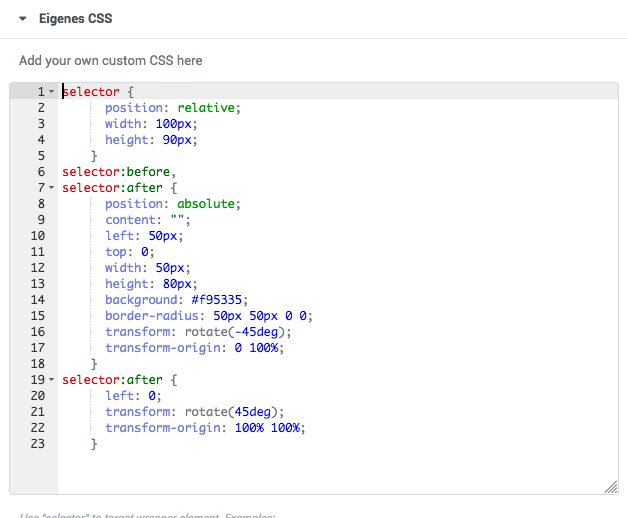Click 'transform-origin: 100% 100%' line
The image size is (627, 518).
pos(204,428)
